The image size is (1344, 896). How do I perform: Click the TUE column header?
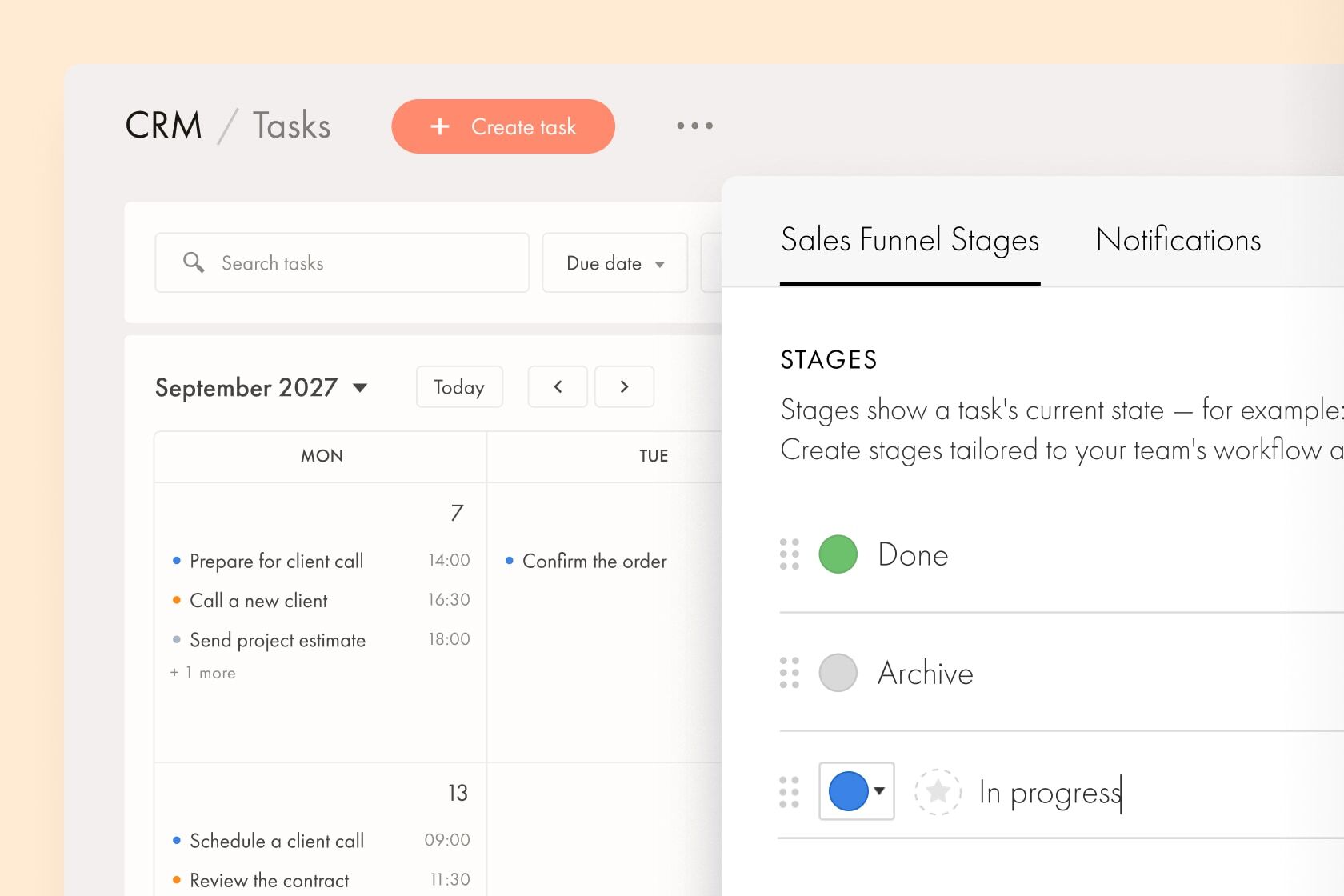click(x=654, y=456)
